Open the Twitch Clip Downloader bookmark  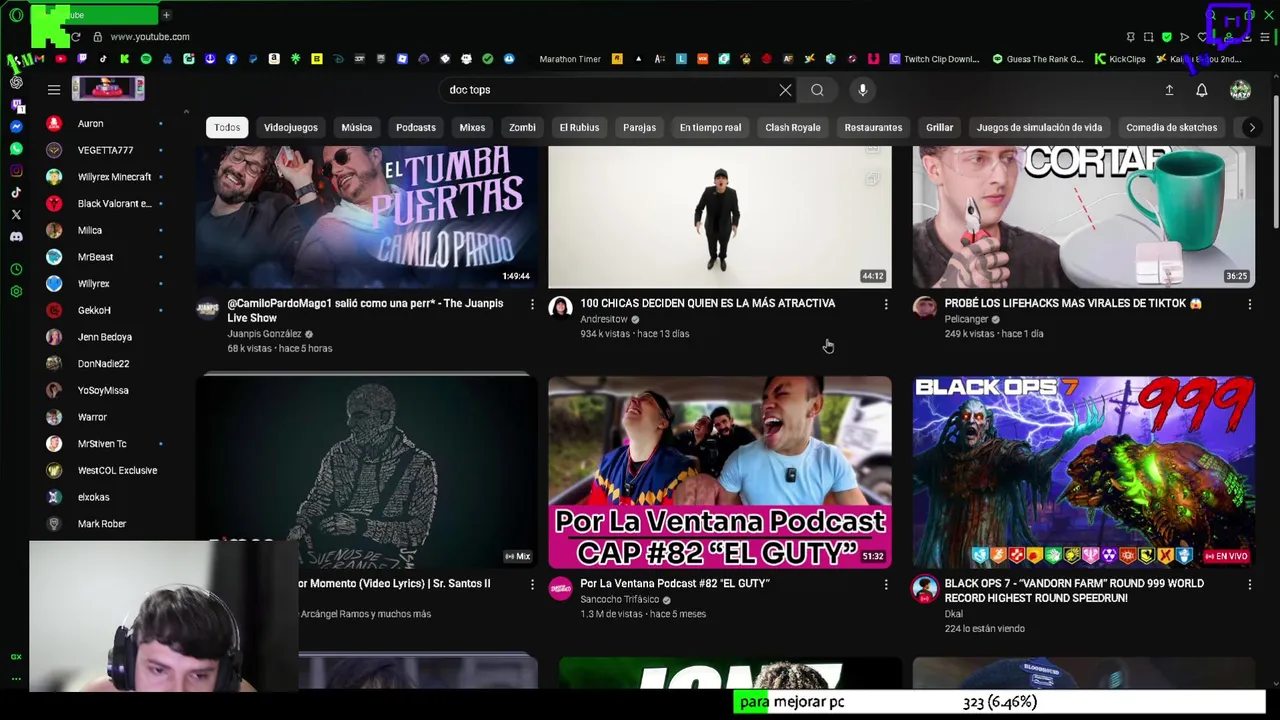tap(934, 59)
